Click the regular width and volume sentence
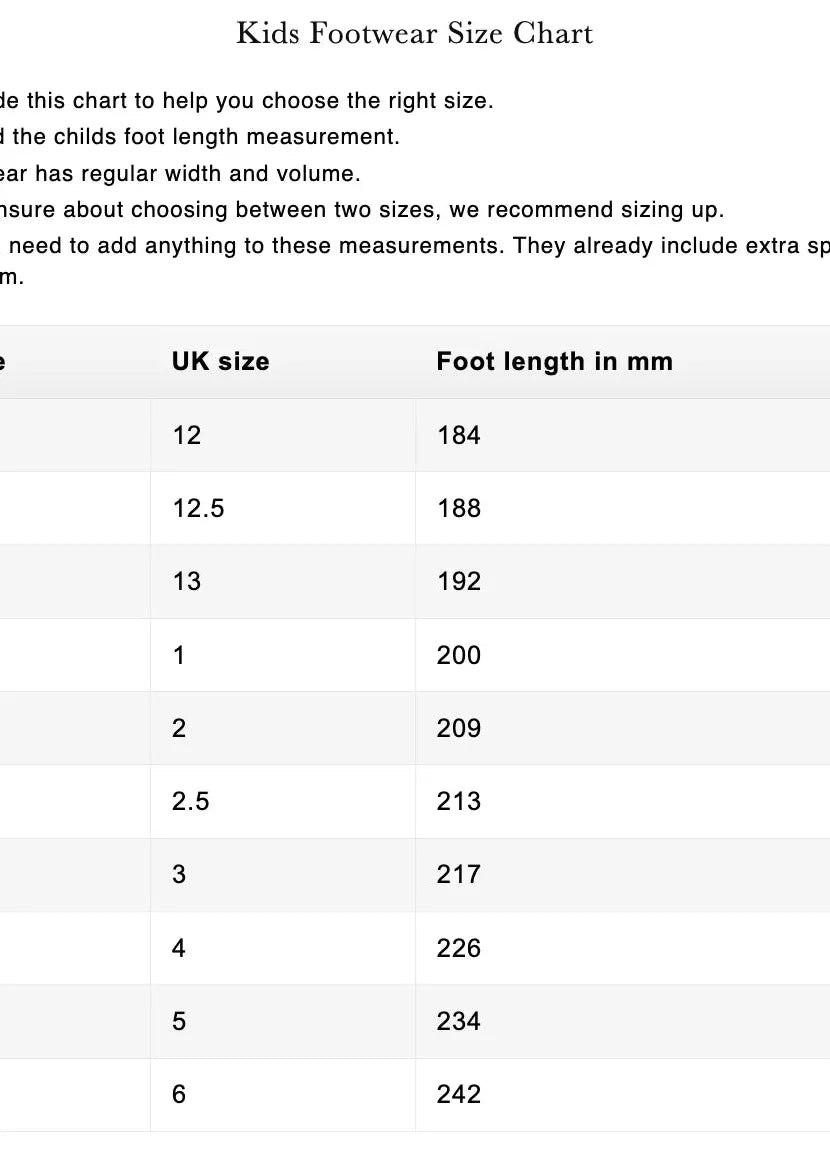The width and height of the screenshot is (830, 1162). 180,174
